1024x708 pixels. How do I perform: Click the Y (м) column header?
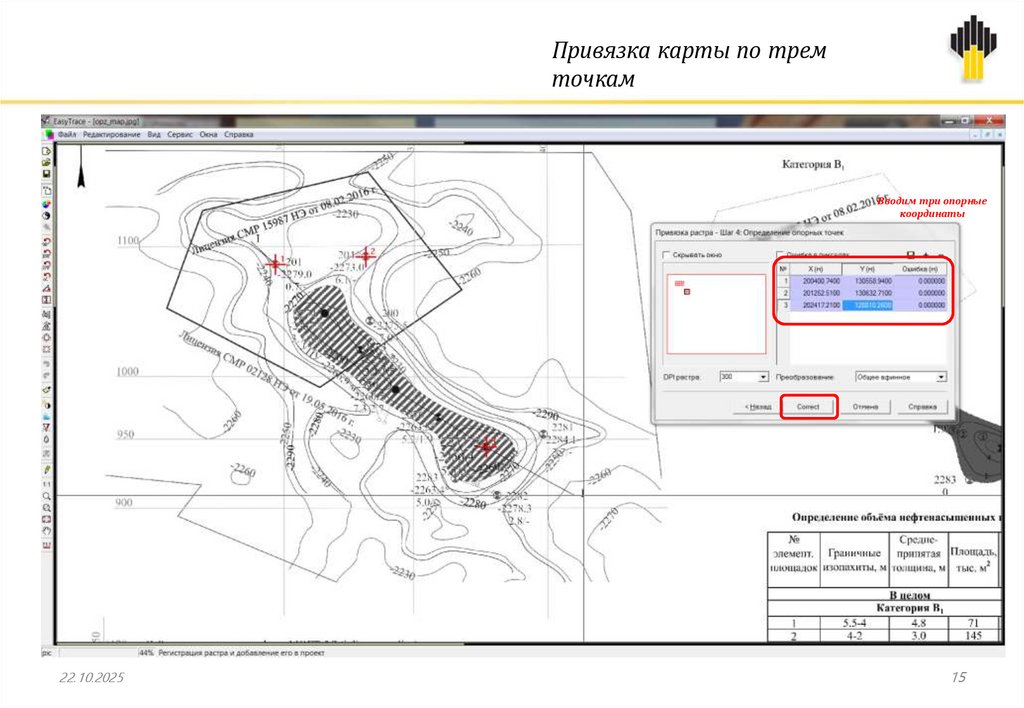click(x=868, y=269)
